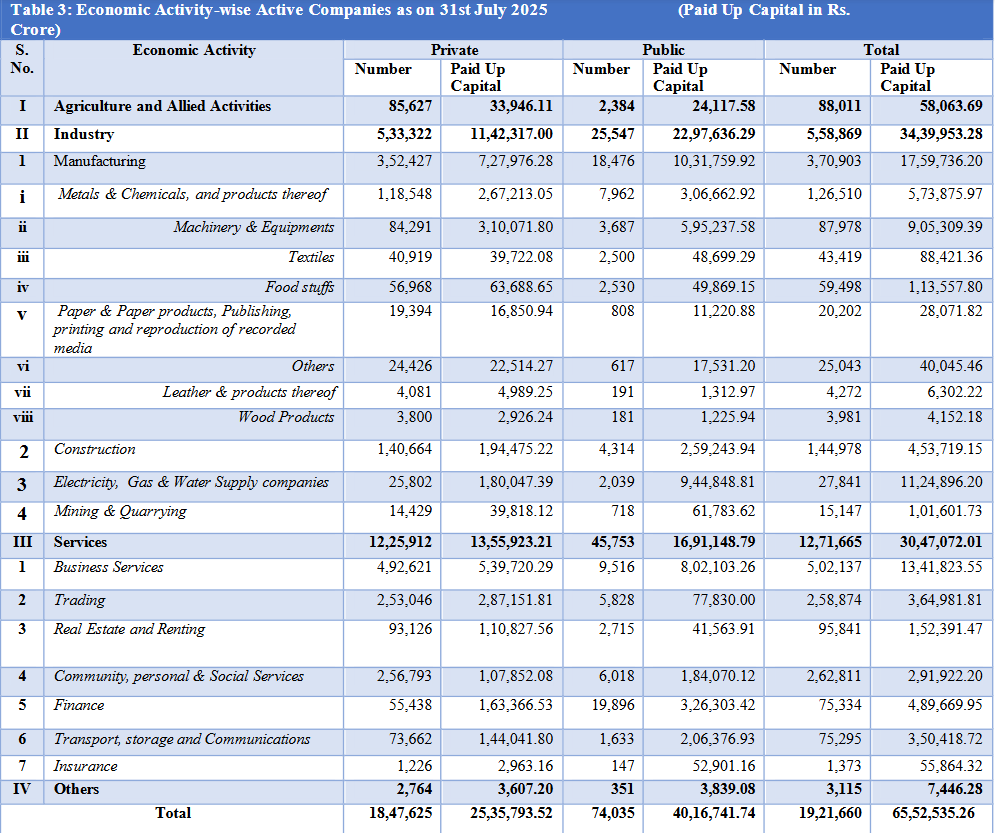Click the 'Paper & Paper products, Publishing' label
Image resolution: width=995 pixels, height=833 pixels.
pos(175,311)
